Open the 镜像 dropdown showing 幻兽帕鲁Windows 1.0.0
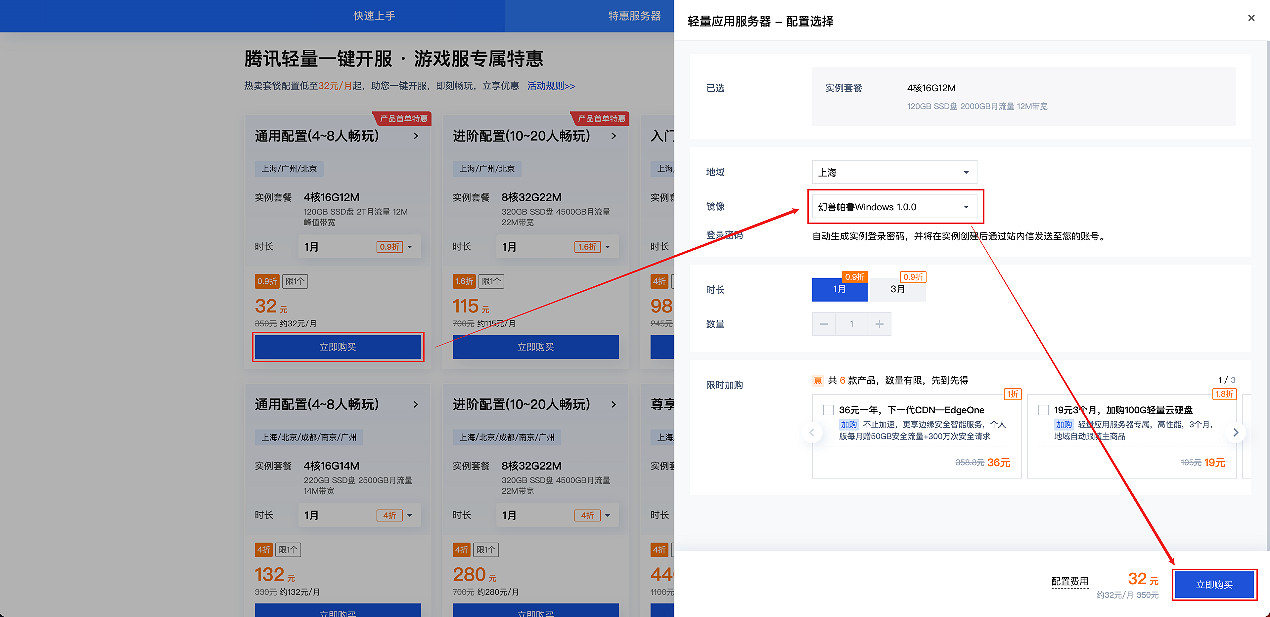The image size is (1270, 617). pos(894,207)
